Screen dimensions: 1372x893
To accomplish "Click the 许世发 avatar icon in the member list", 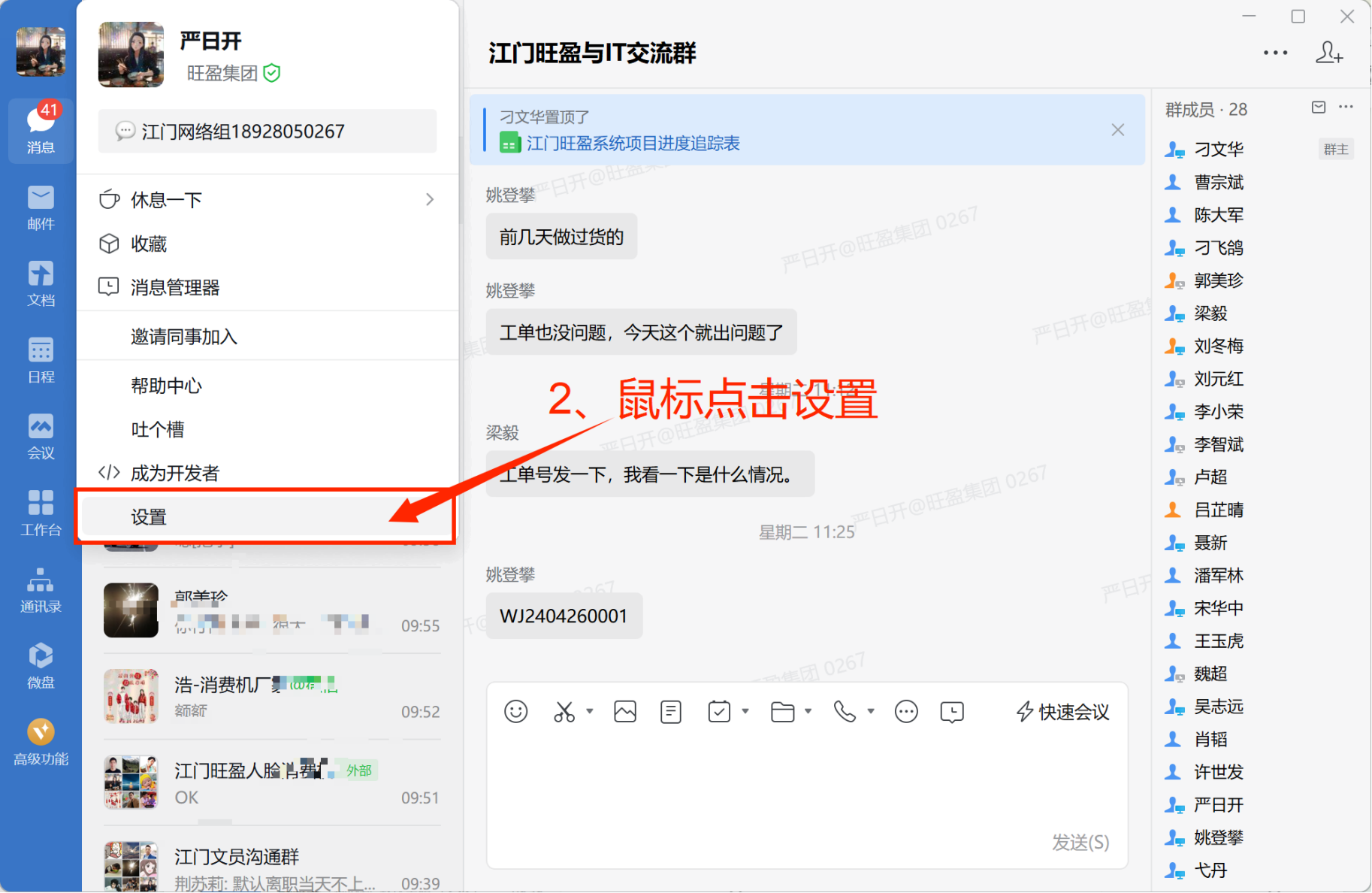I will (x=1173, y=772).
